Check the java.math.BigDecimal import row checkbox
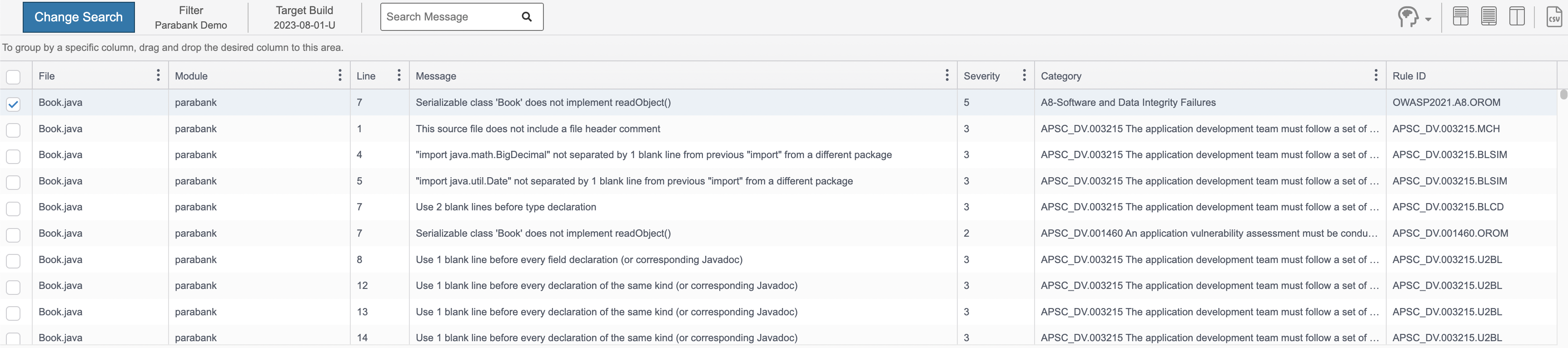Viewport: 1568px width, 348px height. click(x=13, y=156)
